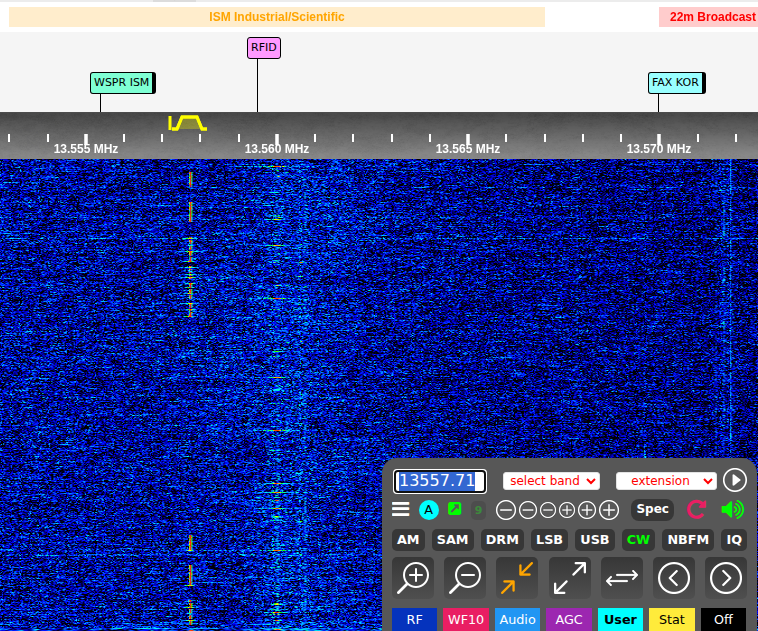Click the max zoom out expand icon
This screenshot has width=758, height=631.
pos(569,577)
